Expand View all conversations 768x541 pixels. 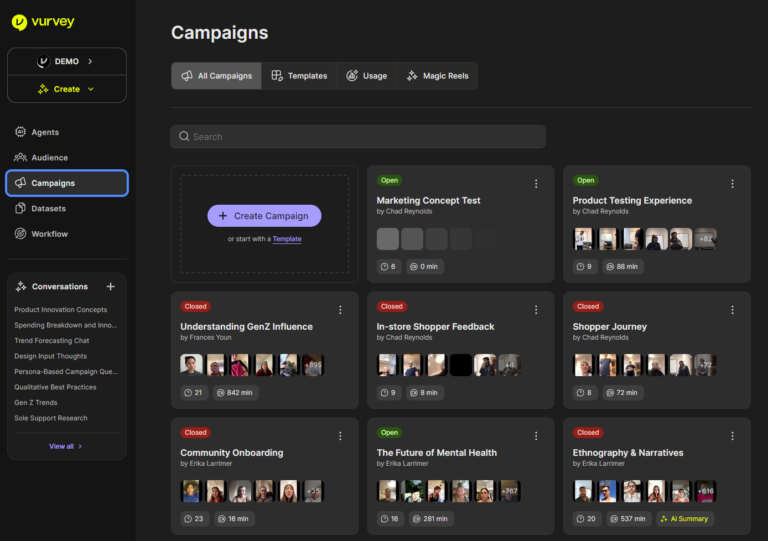pyautogui.click(x=66, y=446)
